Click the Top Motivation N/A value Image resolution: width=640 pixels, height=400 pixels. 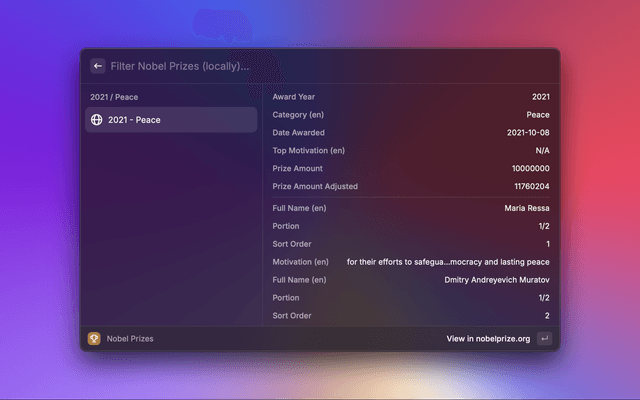pyautogui.click(x=542, y=151)
